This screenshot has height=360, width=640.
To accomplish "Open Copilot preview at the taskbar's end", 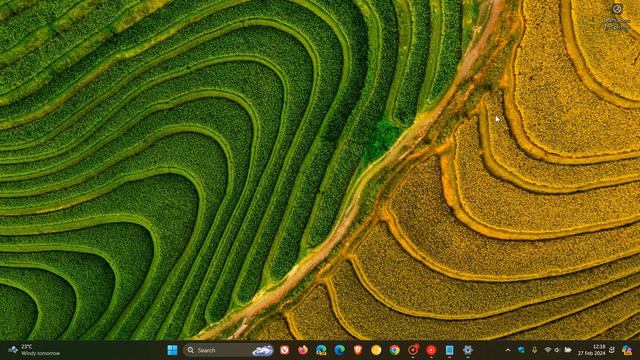I will (x=627, y=350).
